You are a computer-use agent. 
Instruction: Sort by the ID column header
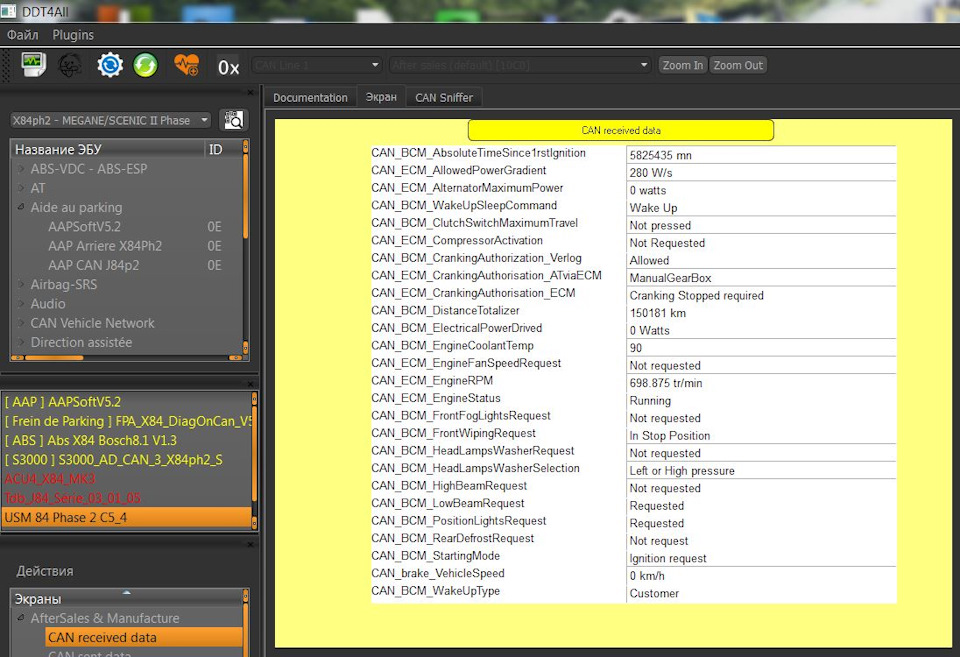(223, 149)
